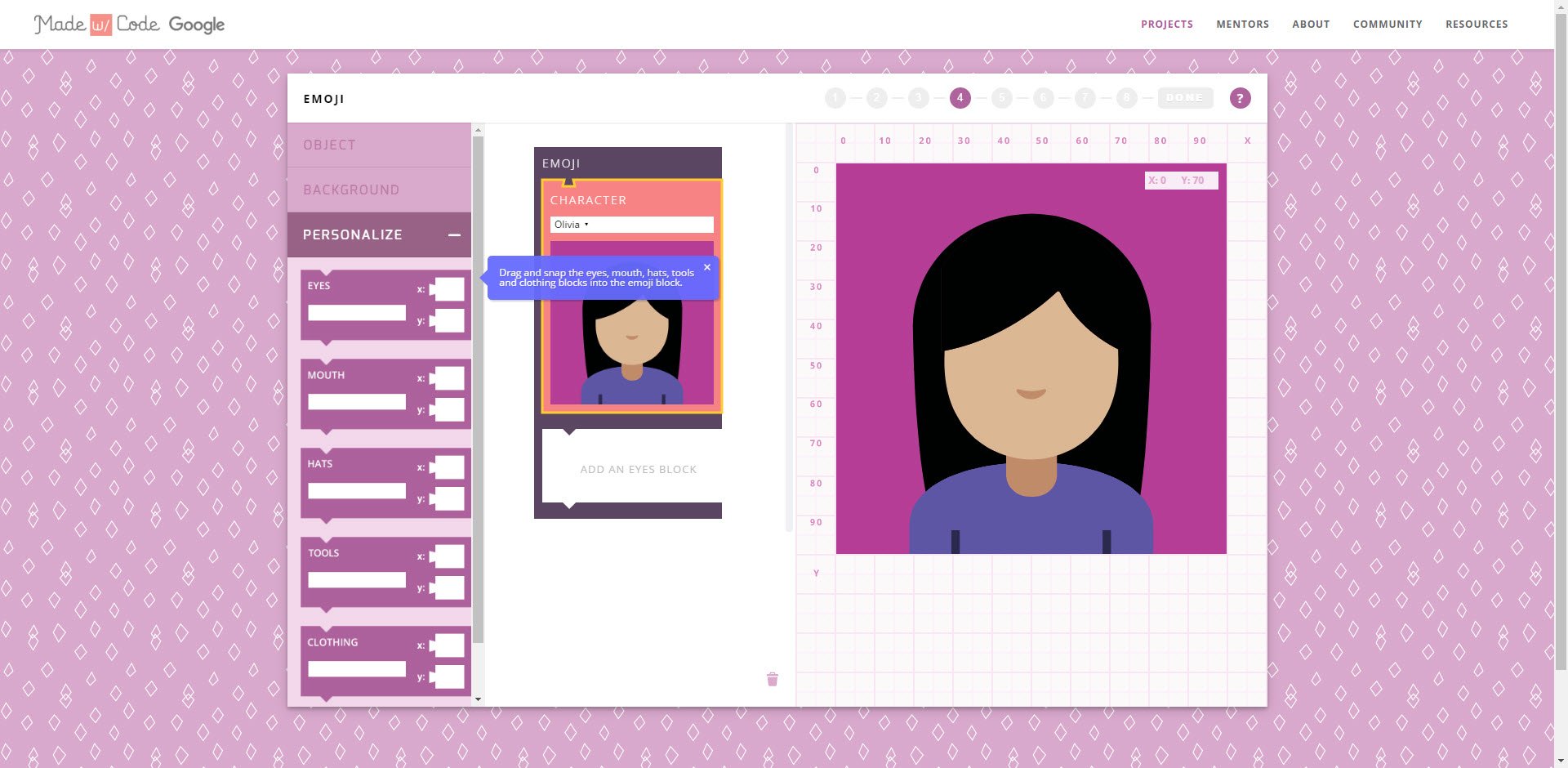Go to step 4 circle
This screenshot has height=768, width=1568.
click(x=960, y=98)
